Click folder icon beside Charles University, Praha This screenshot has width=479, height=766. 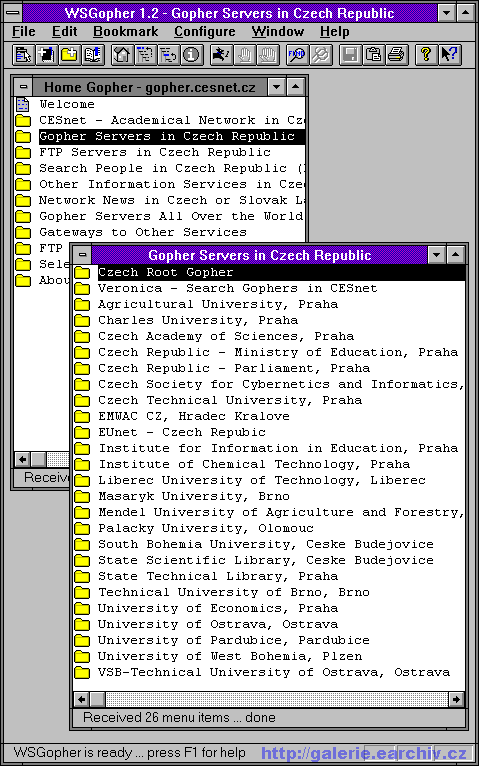point(82,320)
